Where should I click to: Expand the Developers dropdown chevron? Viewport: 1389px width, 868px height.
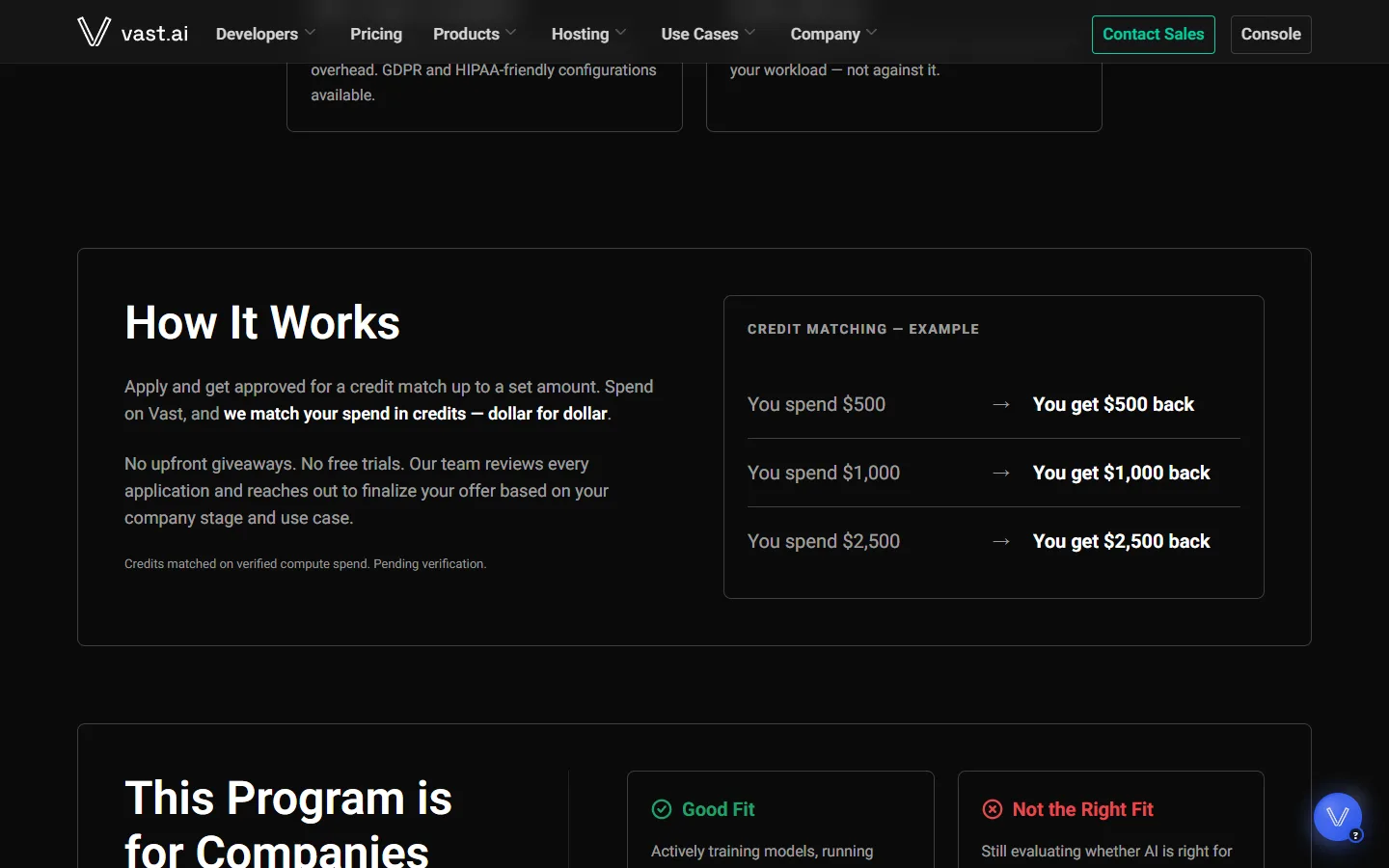[x=311, y=33]
